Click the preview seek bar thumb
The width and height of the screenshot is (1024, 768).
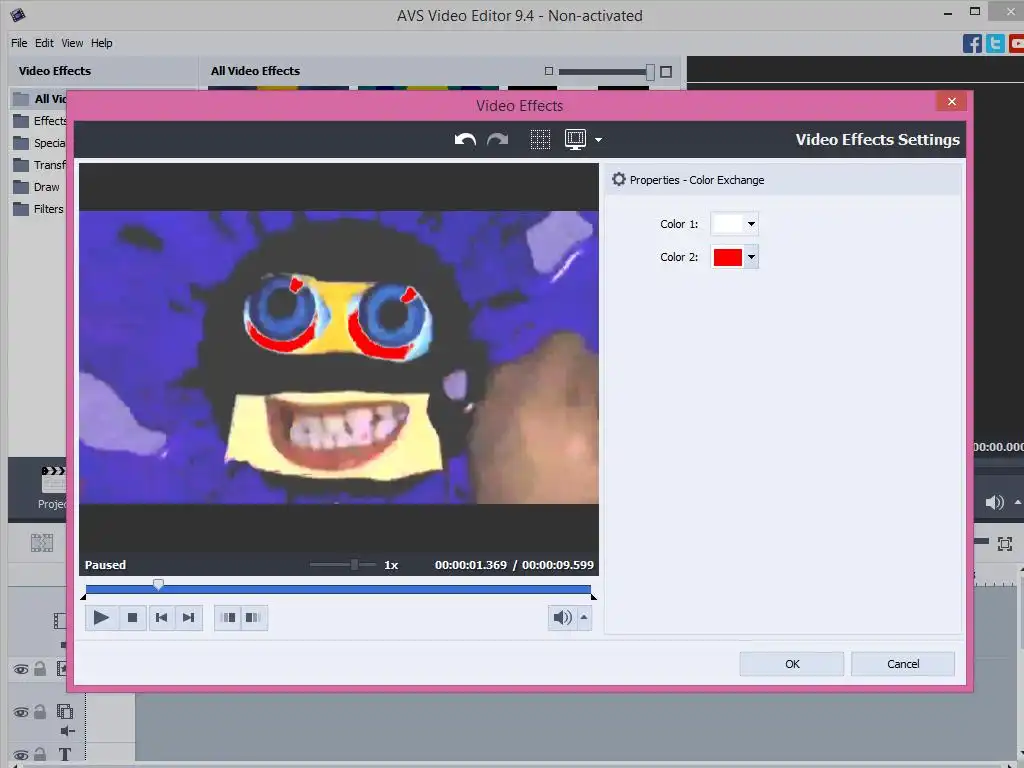(x=158, y=584)
